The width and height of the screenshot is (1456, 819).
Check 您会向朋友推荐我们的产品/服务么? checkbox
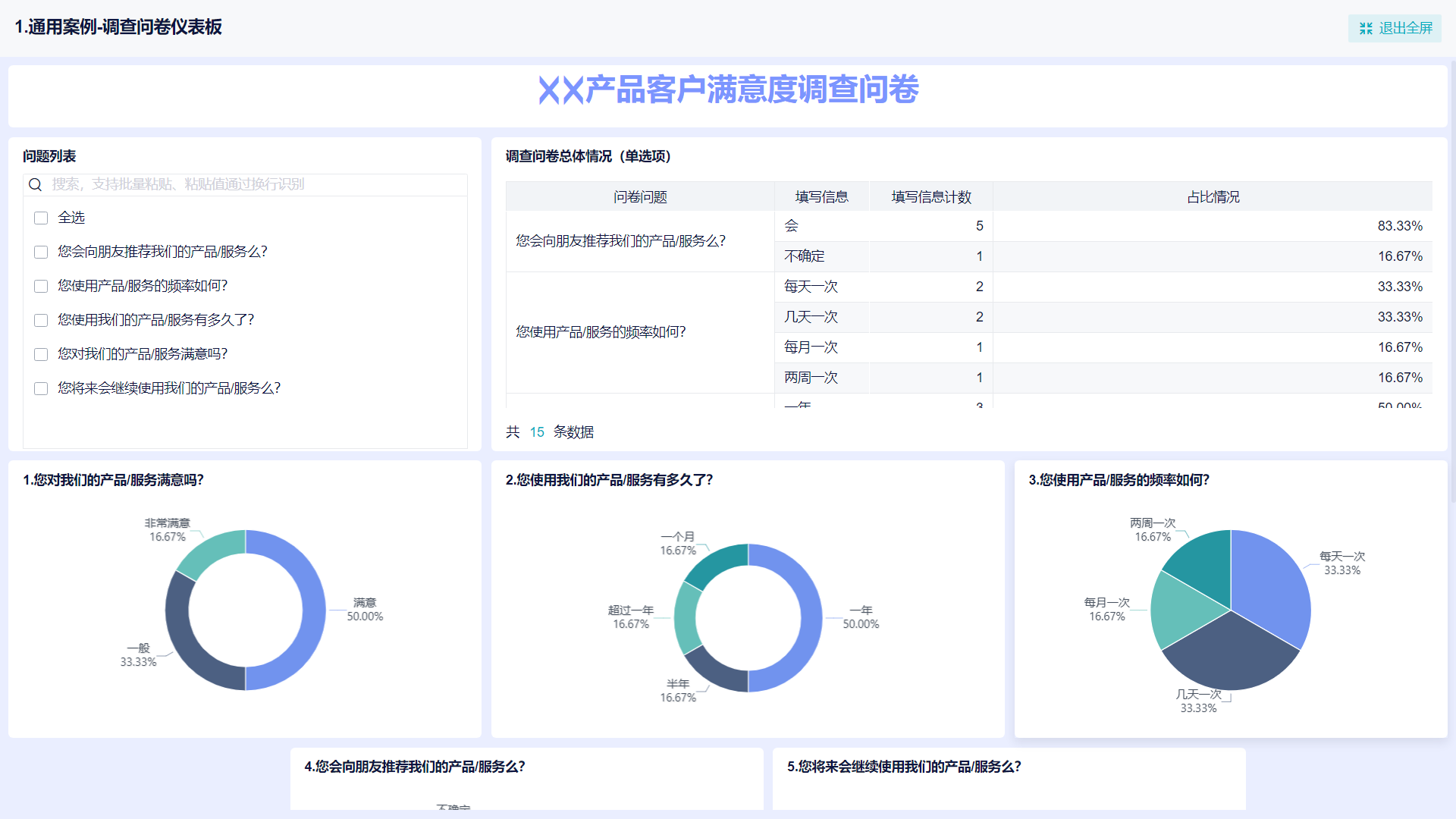point(41,252)
